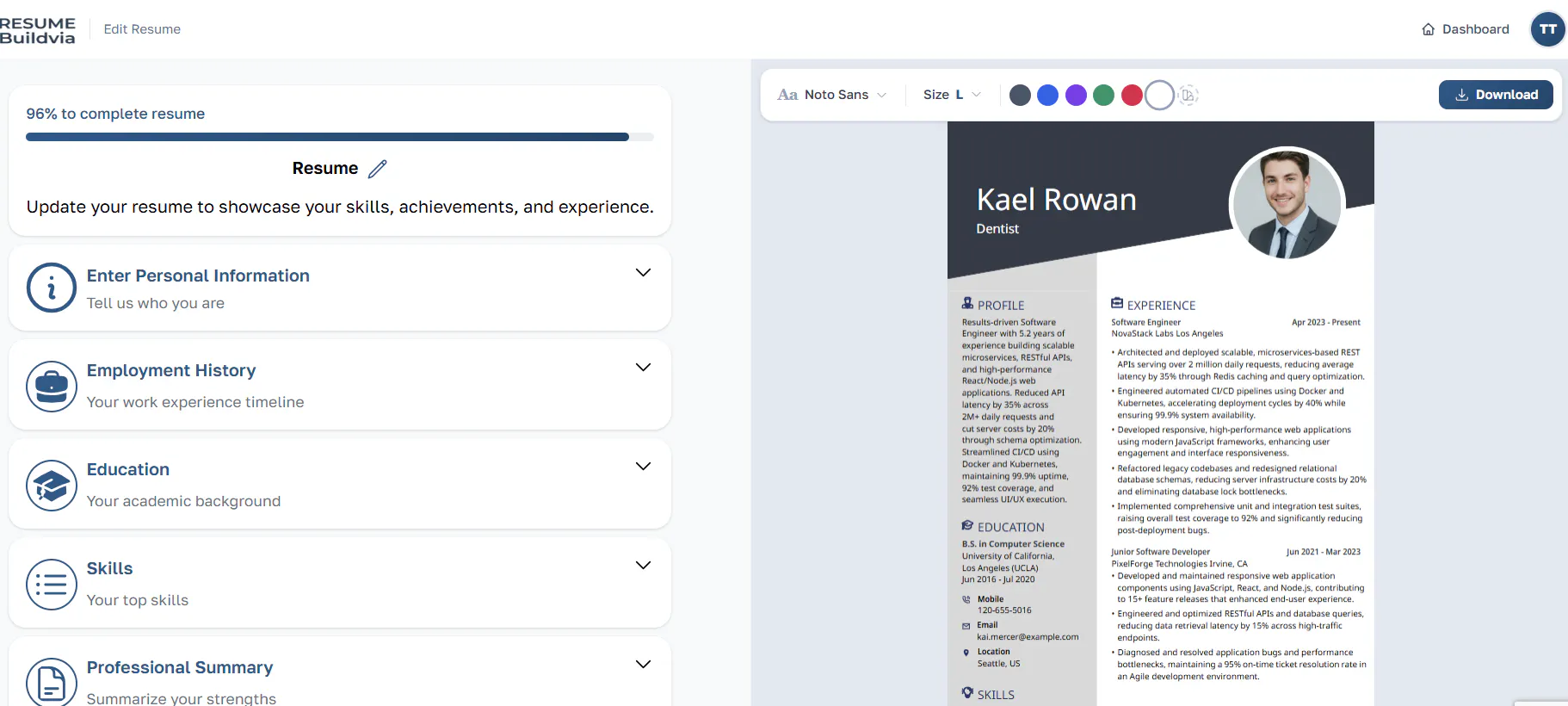1568x706 pixels.
Task: Click the Skills list icon
Action: point(52,585)
